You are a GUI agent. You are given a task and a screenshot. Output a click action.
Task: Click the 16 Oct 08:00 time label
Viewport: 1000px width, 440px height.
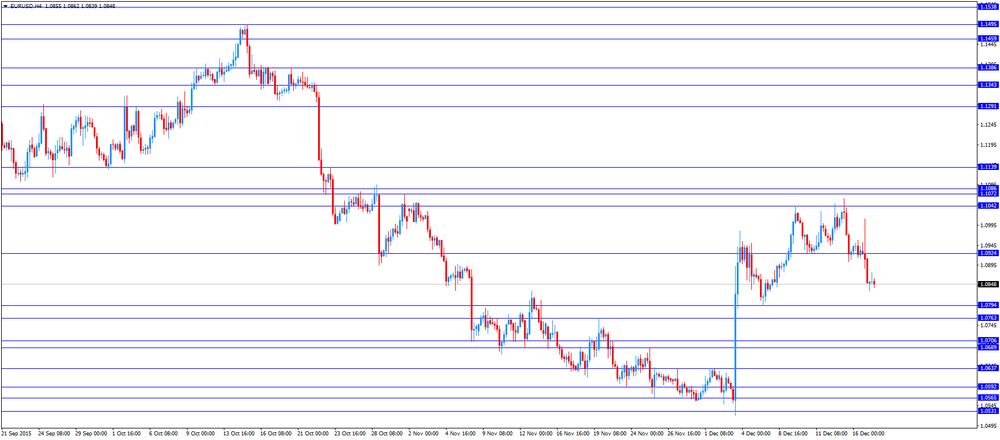point(275,433)
